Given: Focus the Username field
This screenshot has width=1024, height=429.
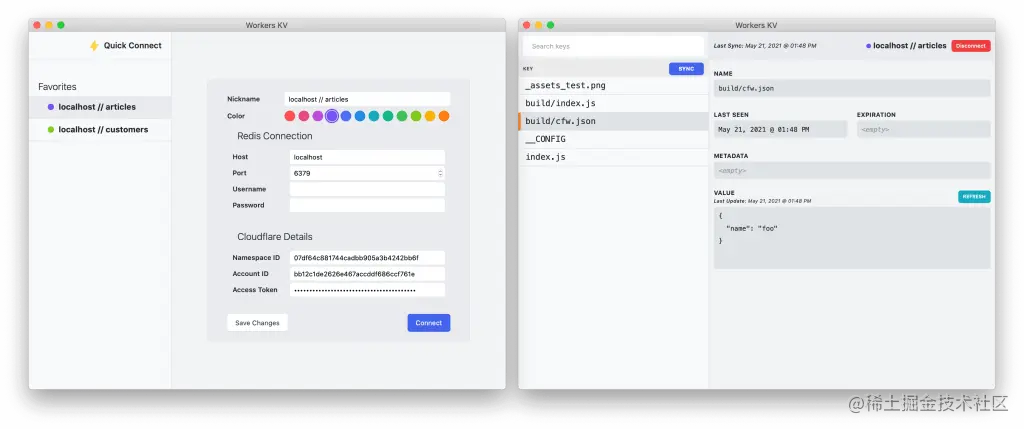Looking at the screenshot, I should click(x=367, y=189).
